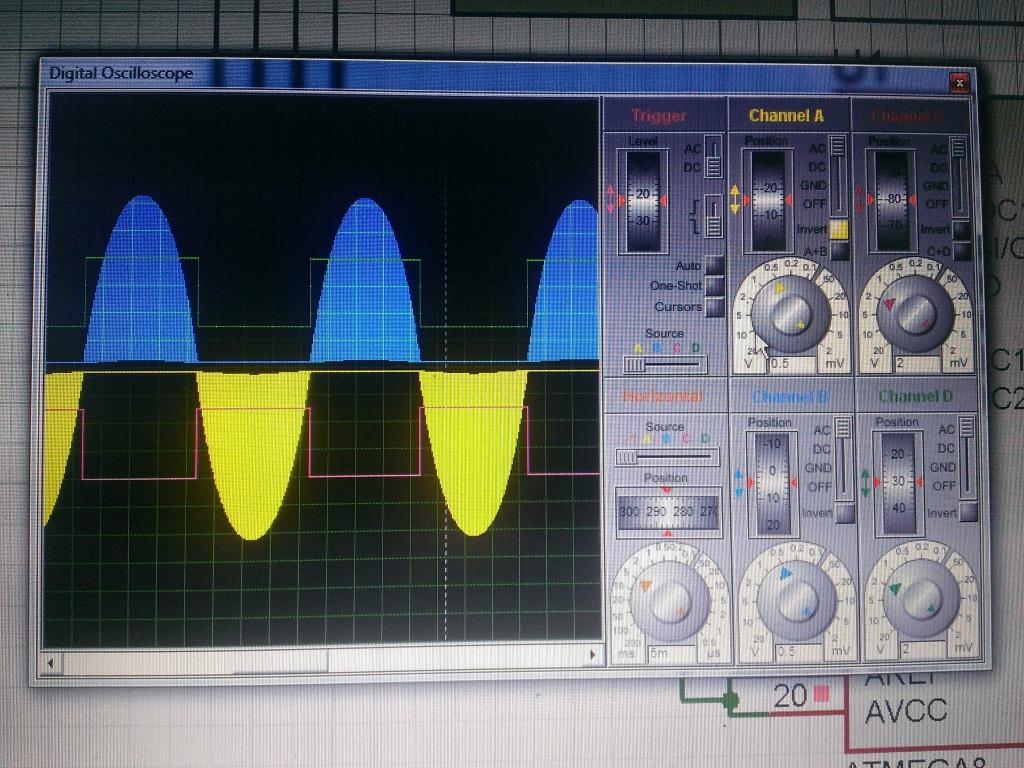Click the Channel A Position thumbwheel
The height and width of the screenshot is (768, 1024).
pyautogui.click(x=768, y=200)
